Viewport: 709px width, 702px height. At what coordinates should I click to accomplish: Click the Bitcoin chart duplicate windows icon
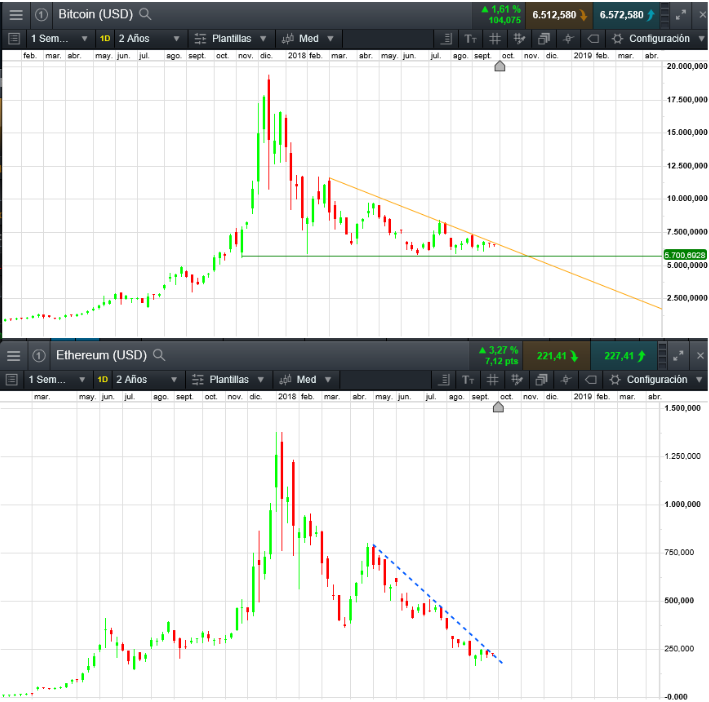tap(544, 39)
